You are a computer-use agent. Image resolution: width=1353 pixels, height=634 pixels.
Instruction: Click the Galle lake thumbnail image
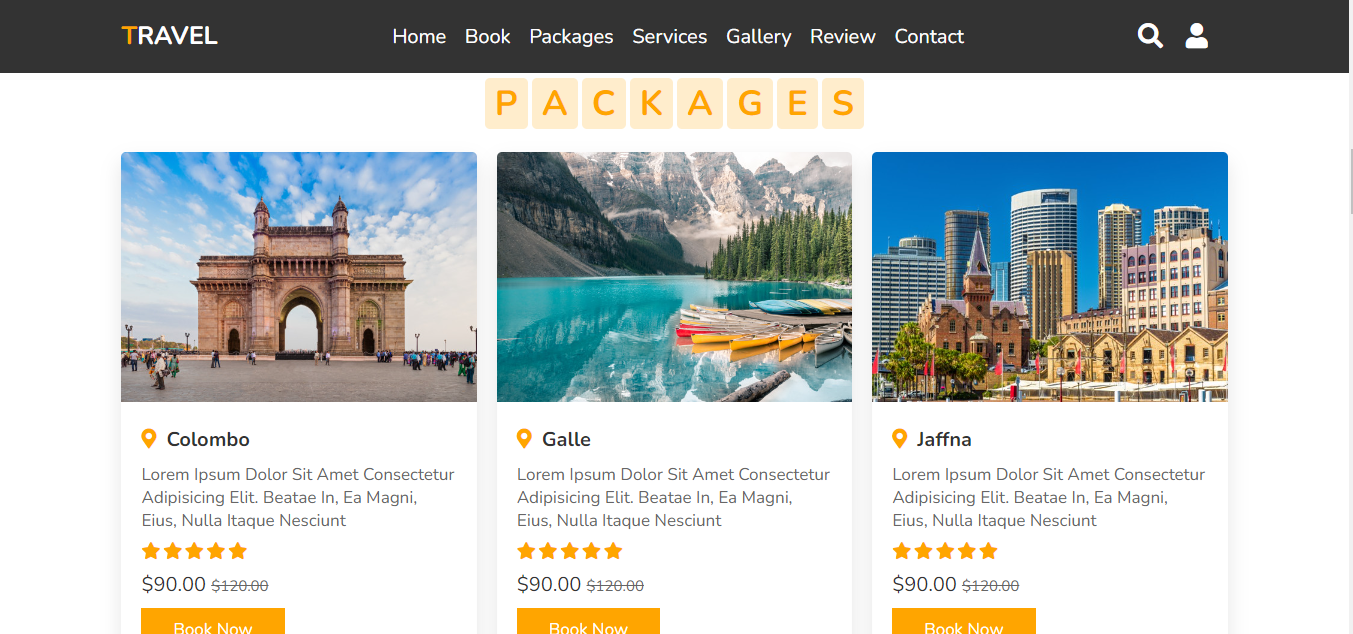point(674,276)
